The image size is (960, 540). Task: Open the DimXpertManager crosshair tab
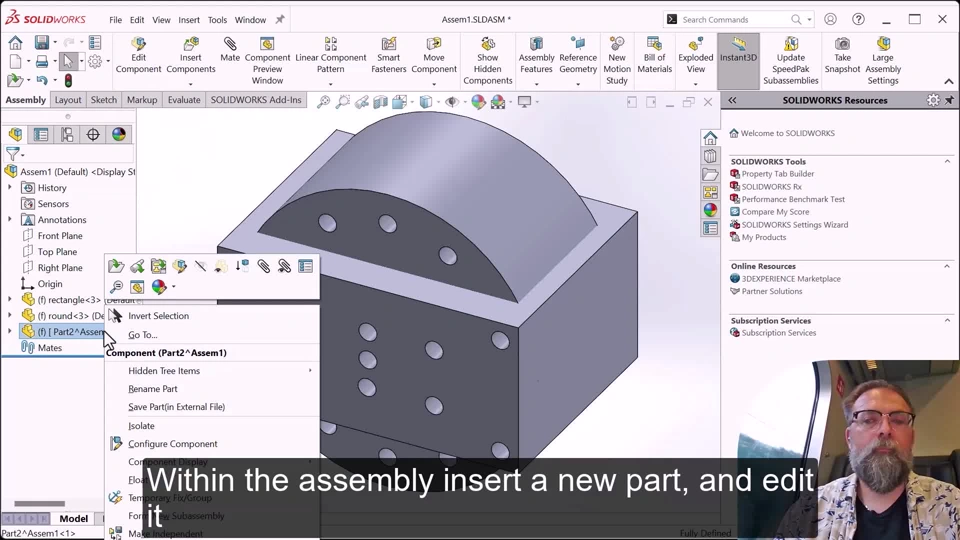point(92,134)
